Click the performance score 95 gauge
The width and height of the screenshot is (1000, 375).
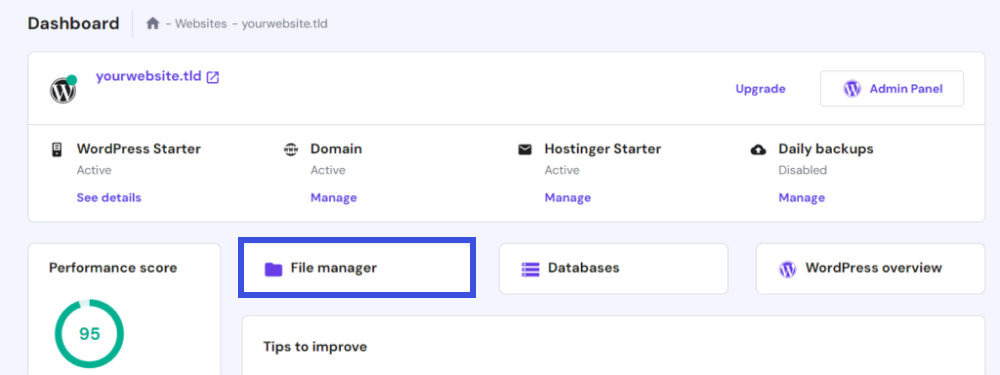pyautogui.click(x=89, y=334)
